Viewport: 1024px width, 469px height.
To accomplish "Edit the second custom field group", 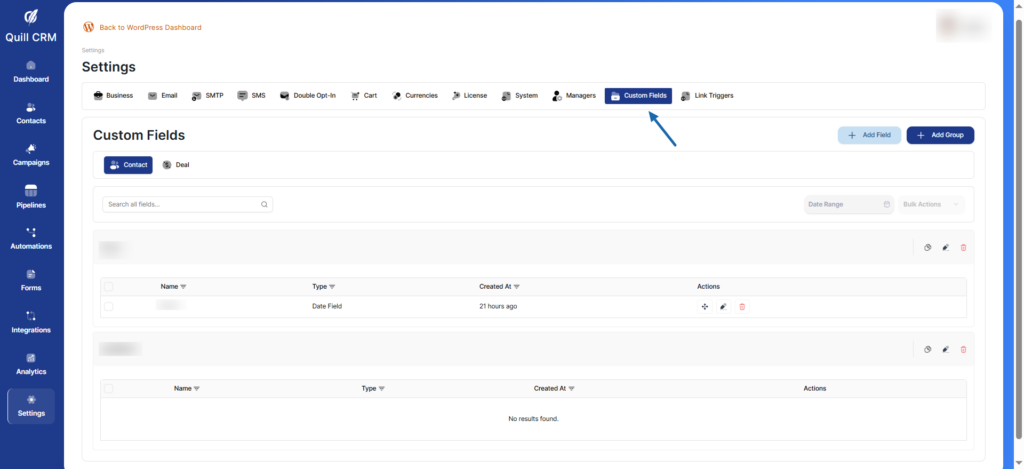I will (945, 349).
